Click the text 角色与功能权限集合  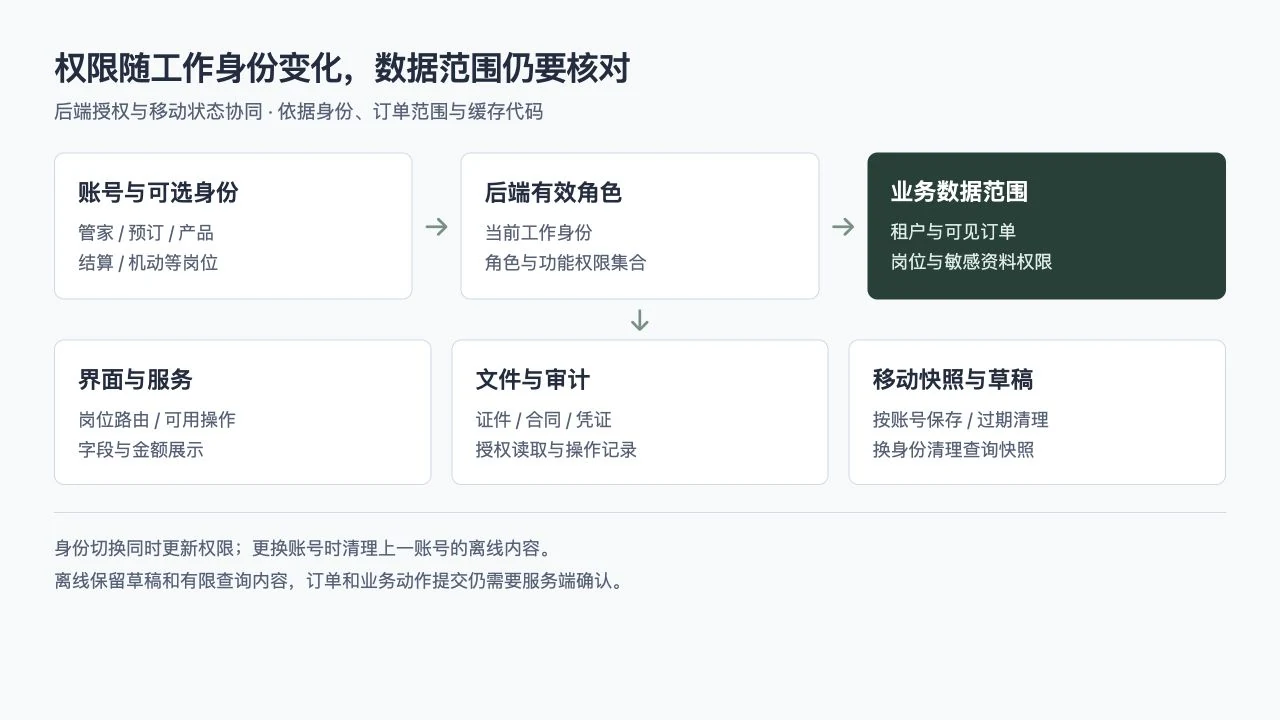pyautogui.click(x=565, y=263)
